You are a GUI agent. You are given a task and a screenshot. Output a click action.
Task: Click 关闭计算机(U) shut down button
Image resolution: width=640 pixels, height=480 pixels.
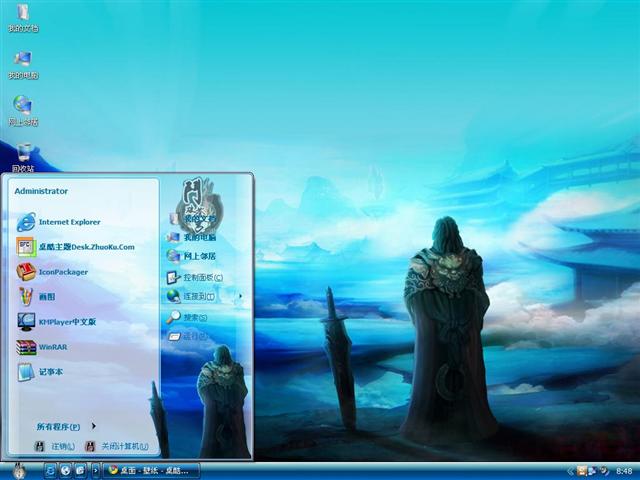point(117,446)
